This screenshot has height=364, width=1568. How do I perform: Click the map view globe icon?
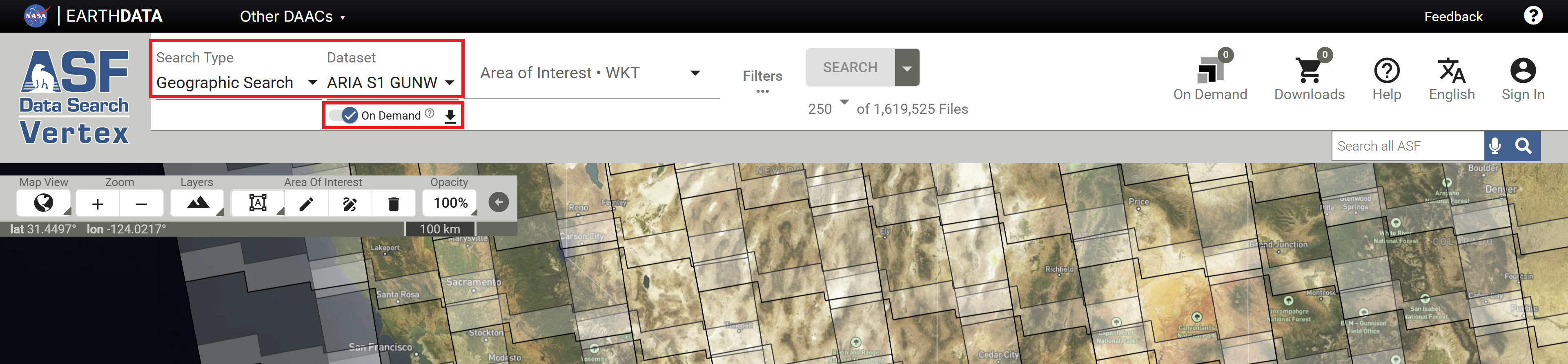click(43, 203)
